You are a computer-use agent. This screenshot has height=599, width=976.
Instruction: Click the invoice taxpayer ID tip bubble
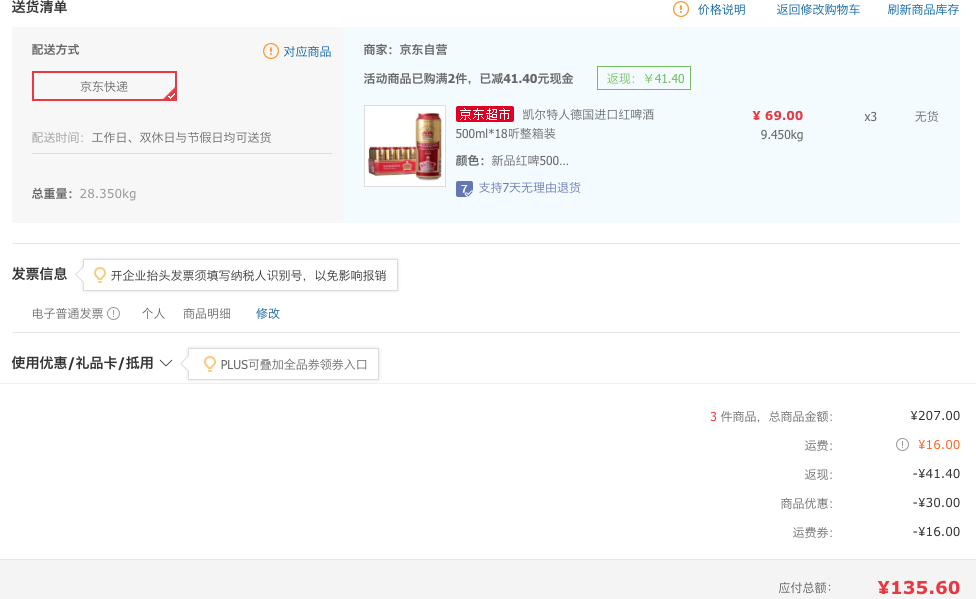(240, 275)
